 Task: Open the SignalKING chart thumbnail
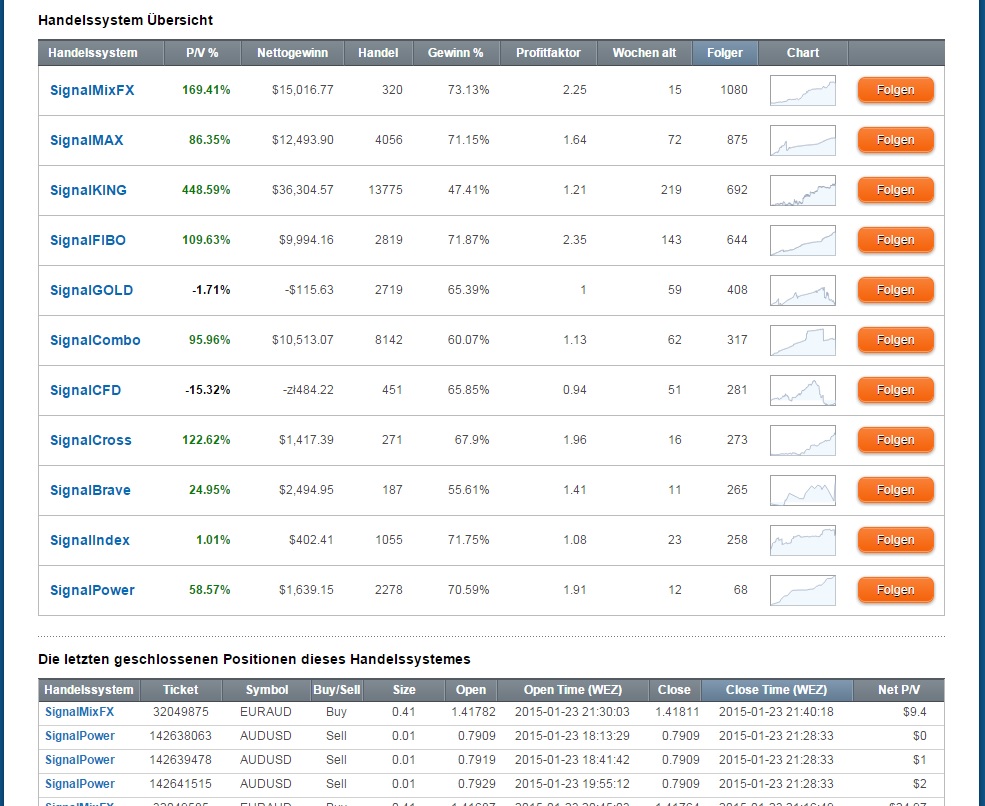pyautogui.click(x=802, y=190)
